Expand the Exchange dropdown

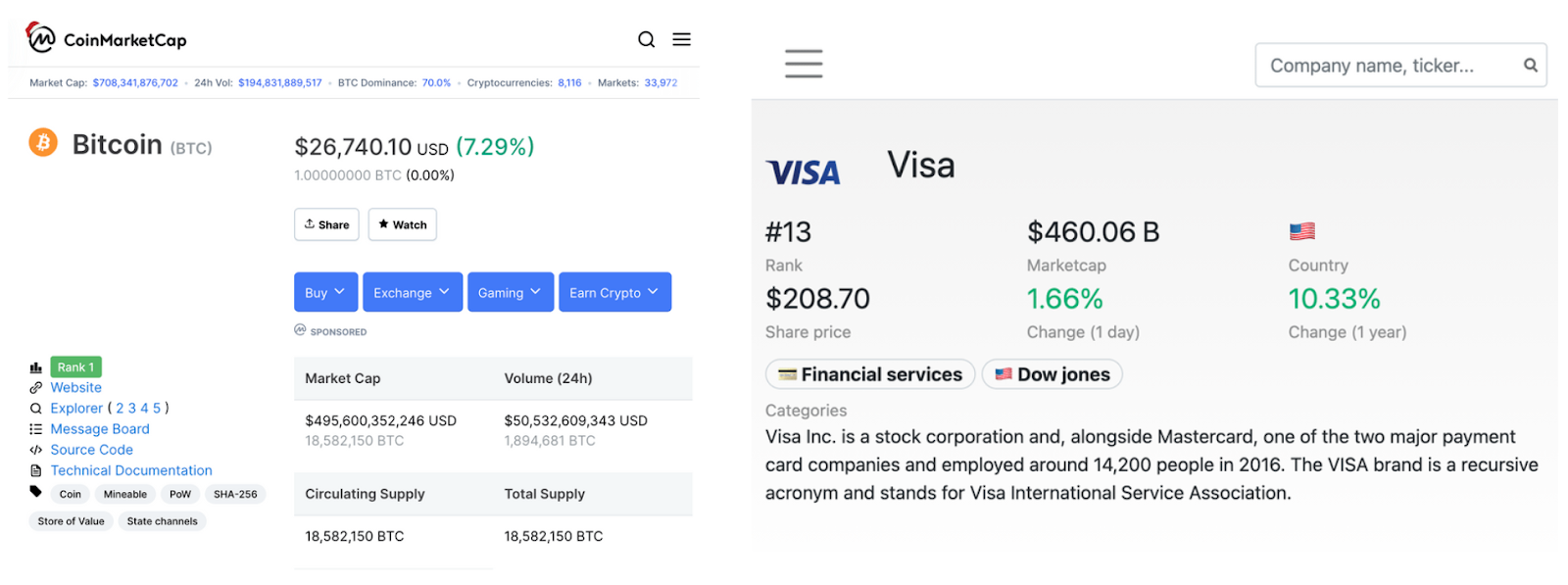point(412,292)
